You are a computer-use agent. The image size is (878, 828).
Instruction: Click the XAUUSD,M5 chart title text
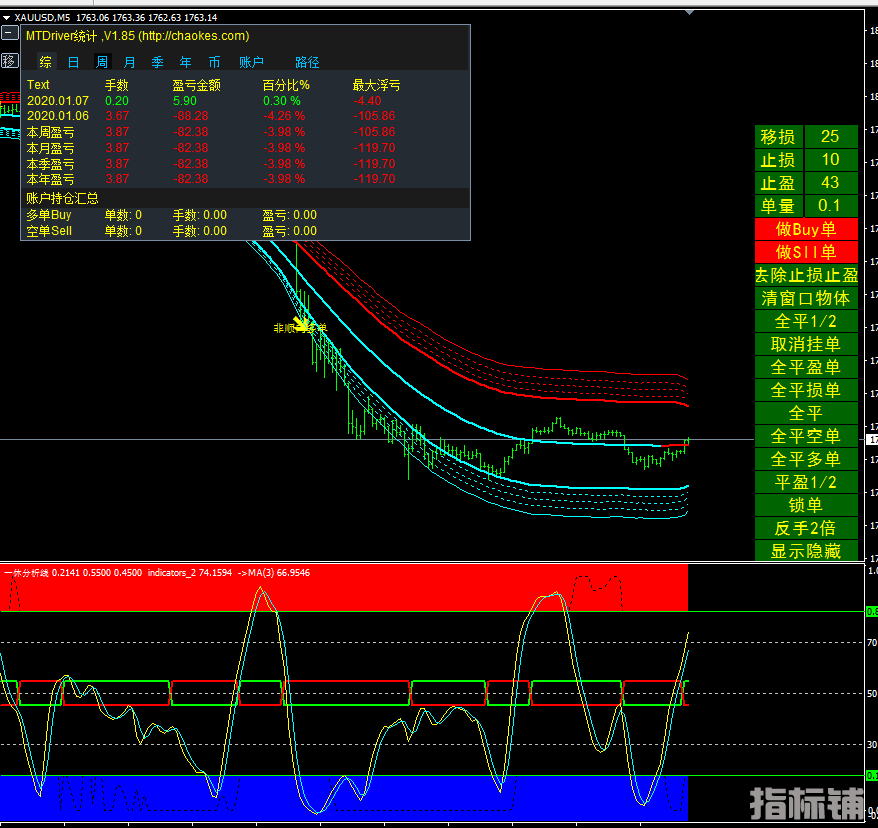point(42,18)
